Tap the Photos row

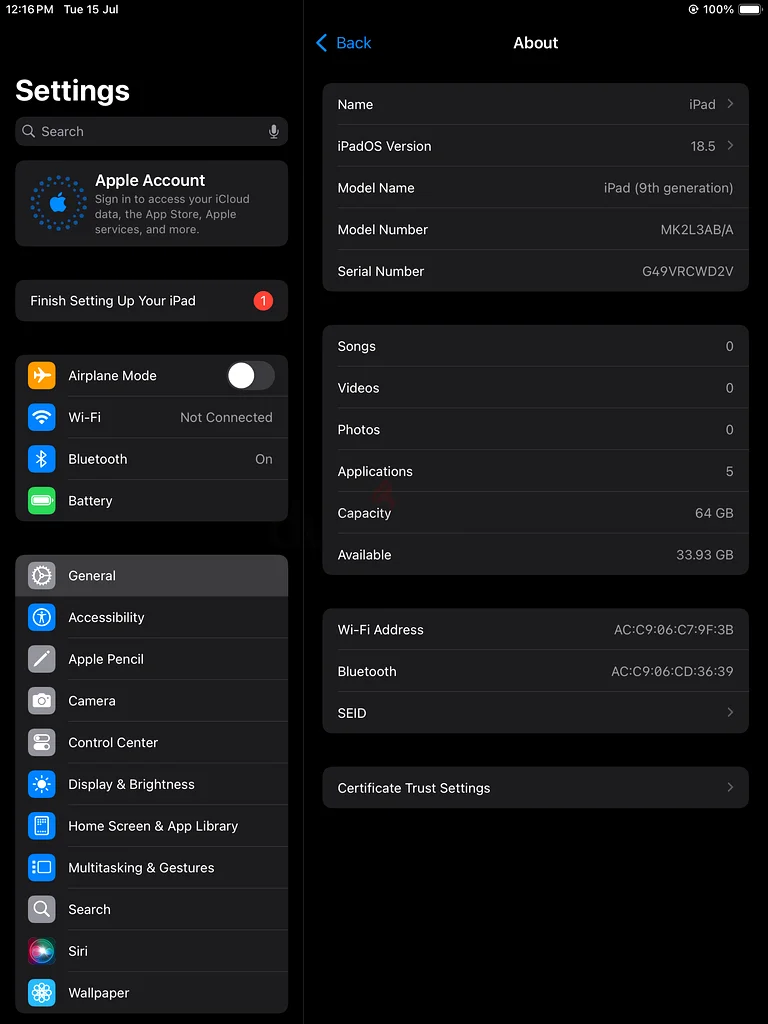click(536, 429)
